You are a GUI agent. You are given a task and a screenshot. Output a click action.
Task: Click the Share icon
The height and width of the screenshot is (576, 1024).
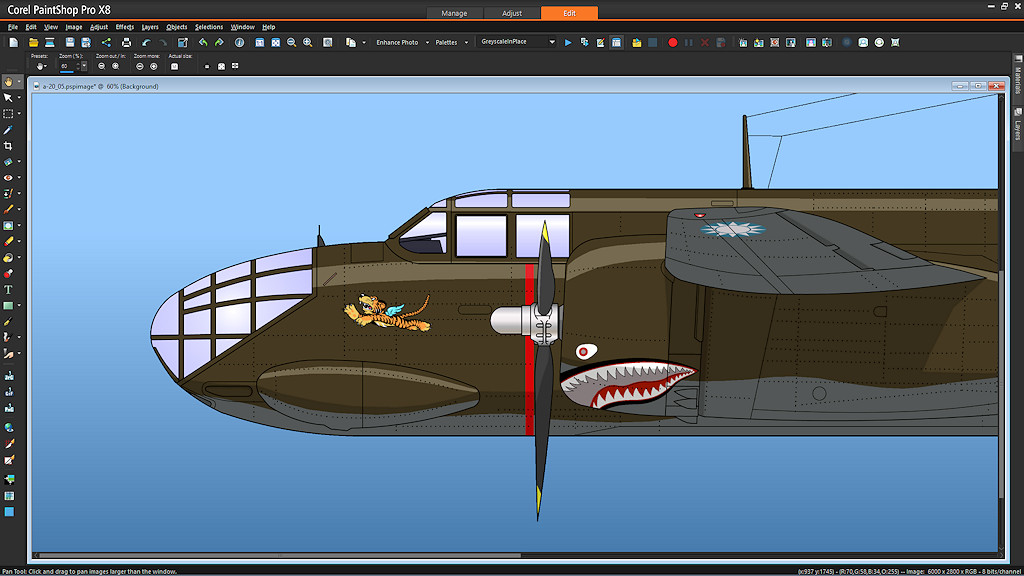106,42
